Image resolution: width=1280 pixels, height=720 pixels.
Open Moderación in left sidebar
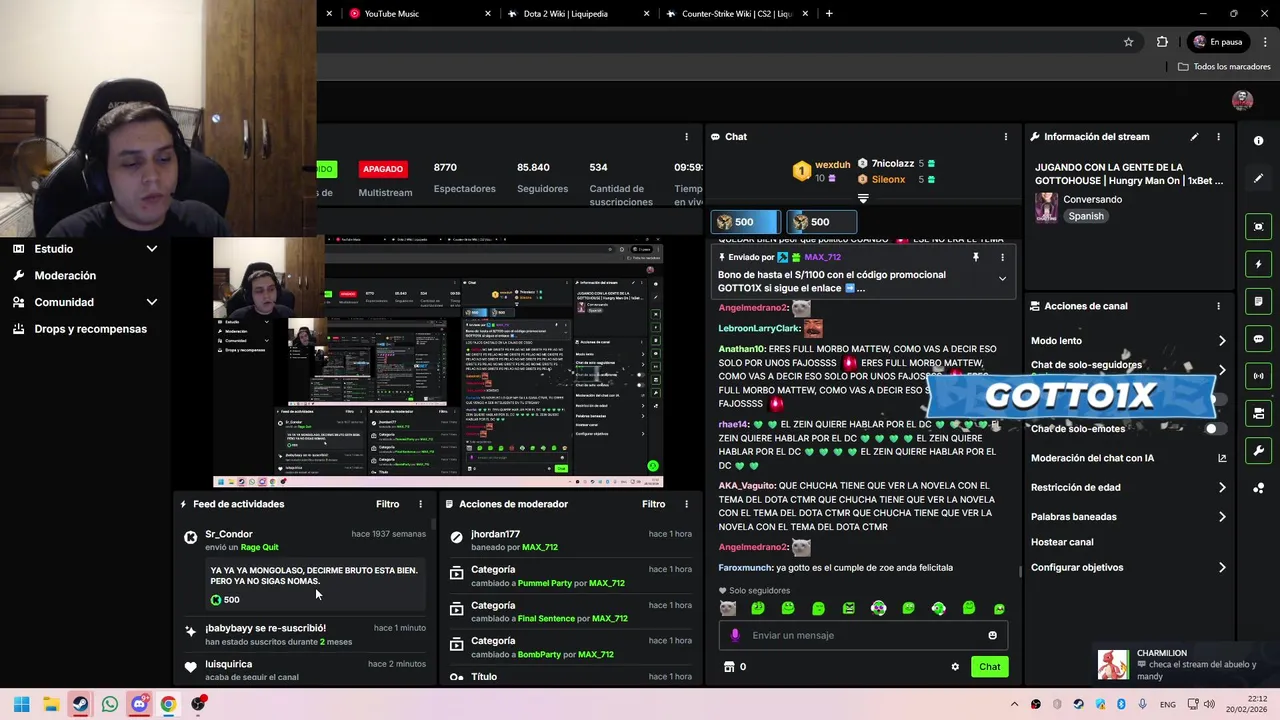(65, 276)
